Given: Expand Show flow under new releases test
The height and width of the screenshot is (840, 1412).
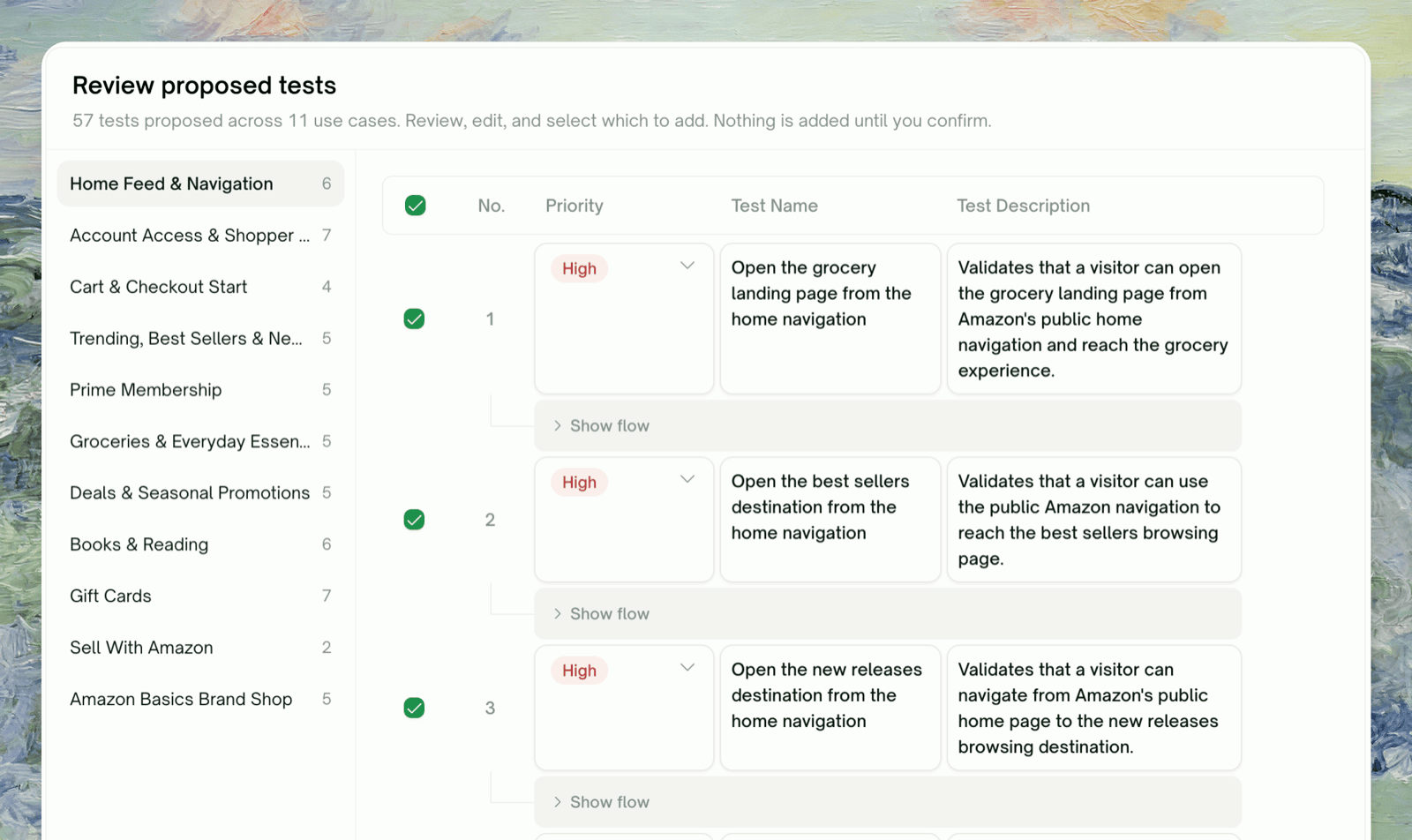Looking at the screenshot, I should coord(888,802).
